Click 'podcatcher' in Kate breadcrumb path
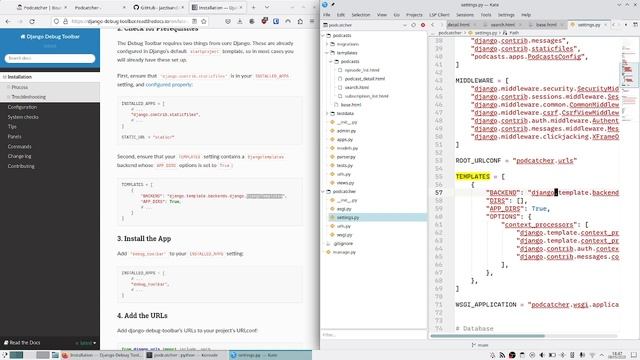Viewport: 640px width, 360px height. coord(450,33)
